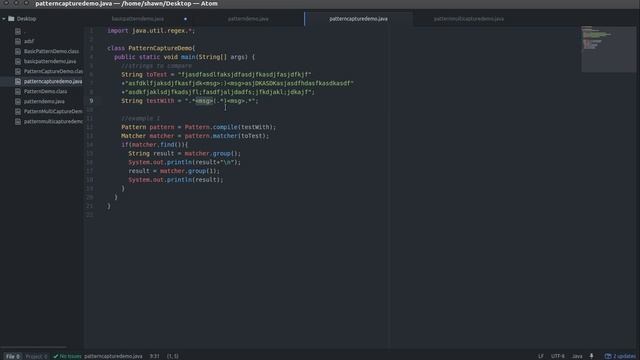Click the pattern.matcher(toTest) line
This screenshot has width=640, height=360.
coord(195,136)
